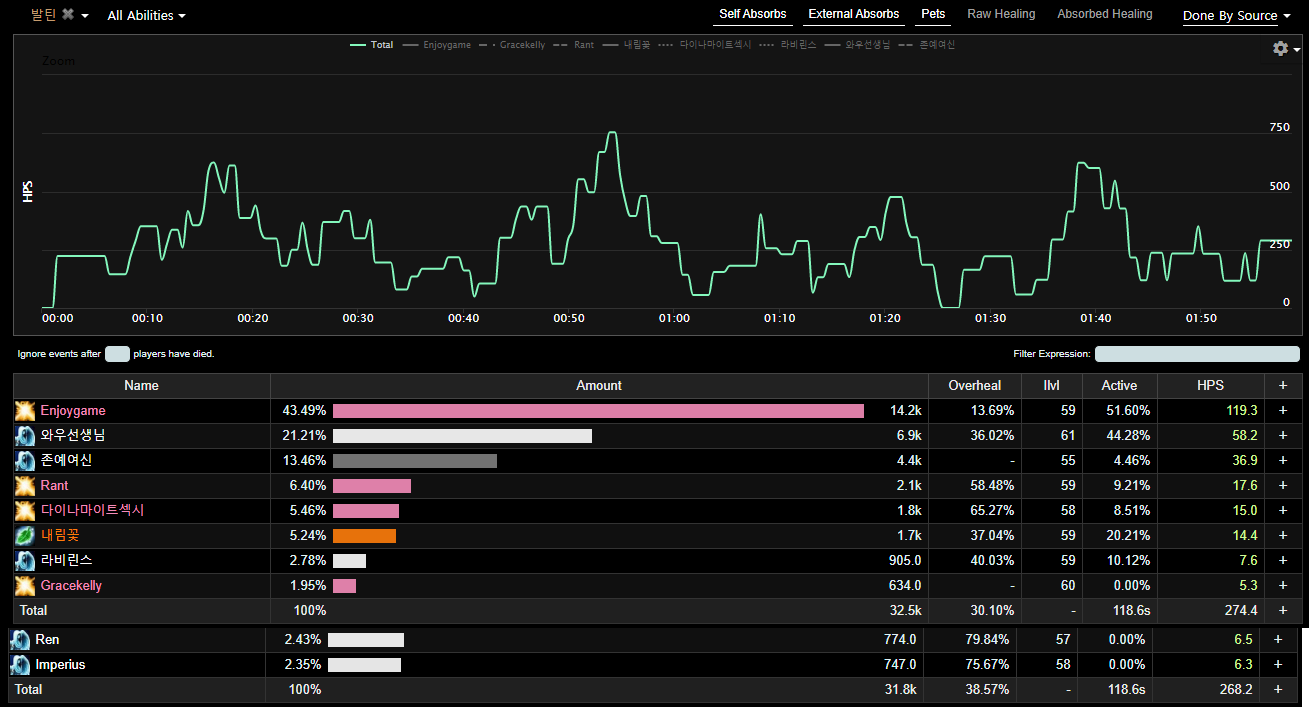Click the class icon beside Gracekelly
The image size is (1309, 707).
point(25,586)
